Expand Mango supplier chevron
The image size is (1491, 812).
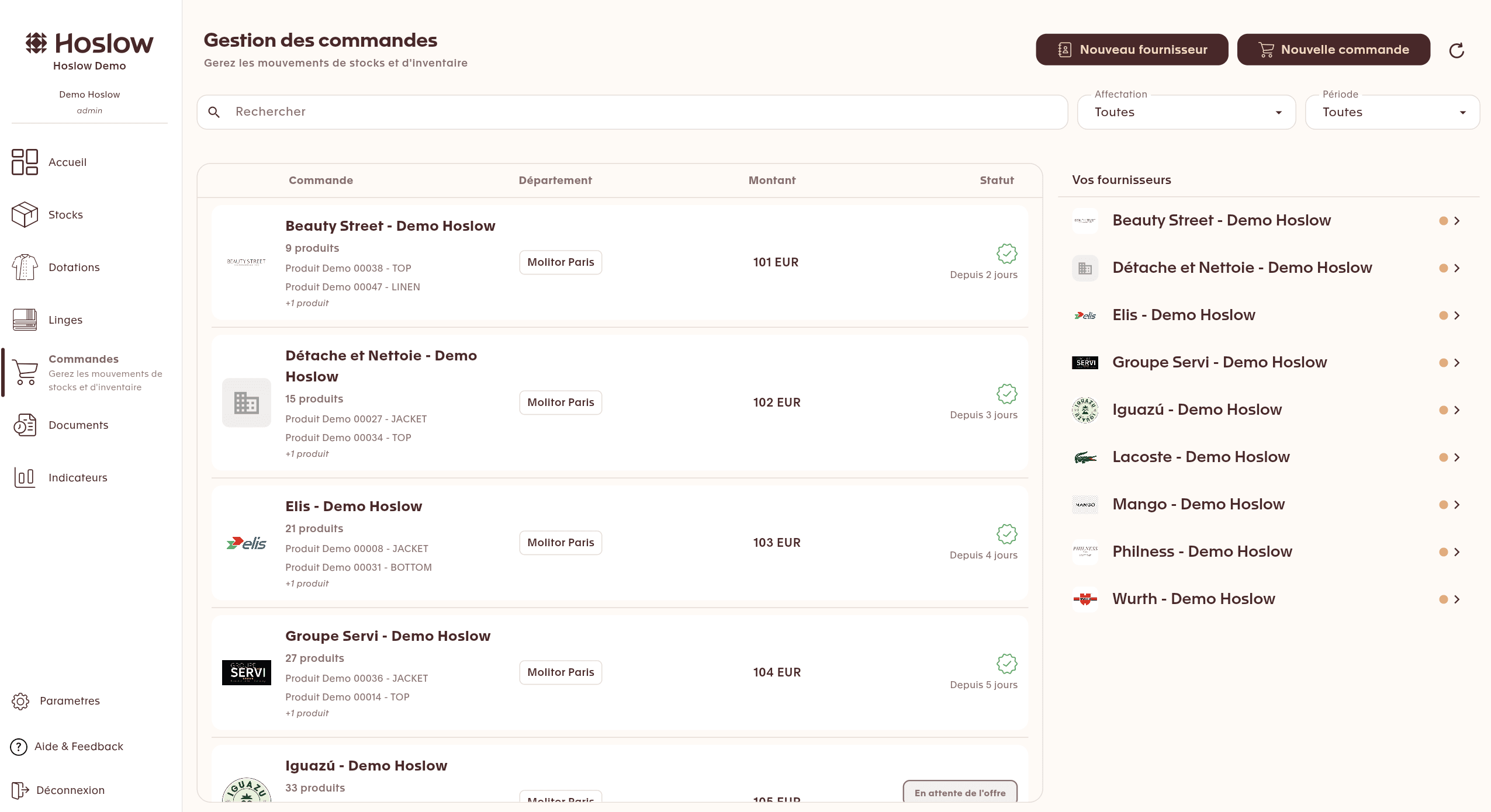click(x=1457, y=505)
